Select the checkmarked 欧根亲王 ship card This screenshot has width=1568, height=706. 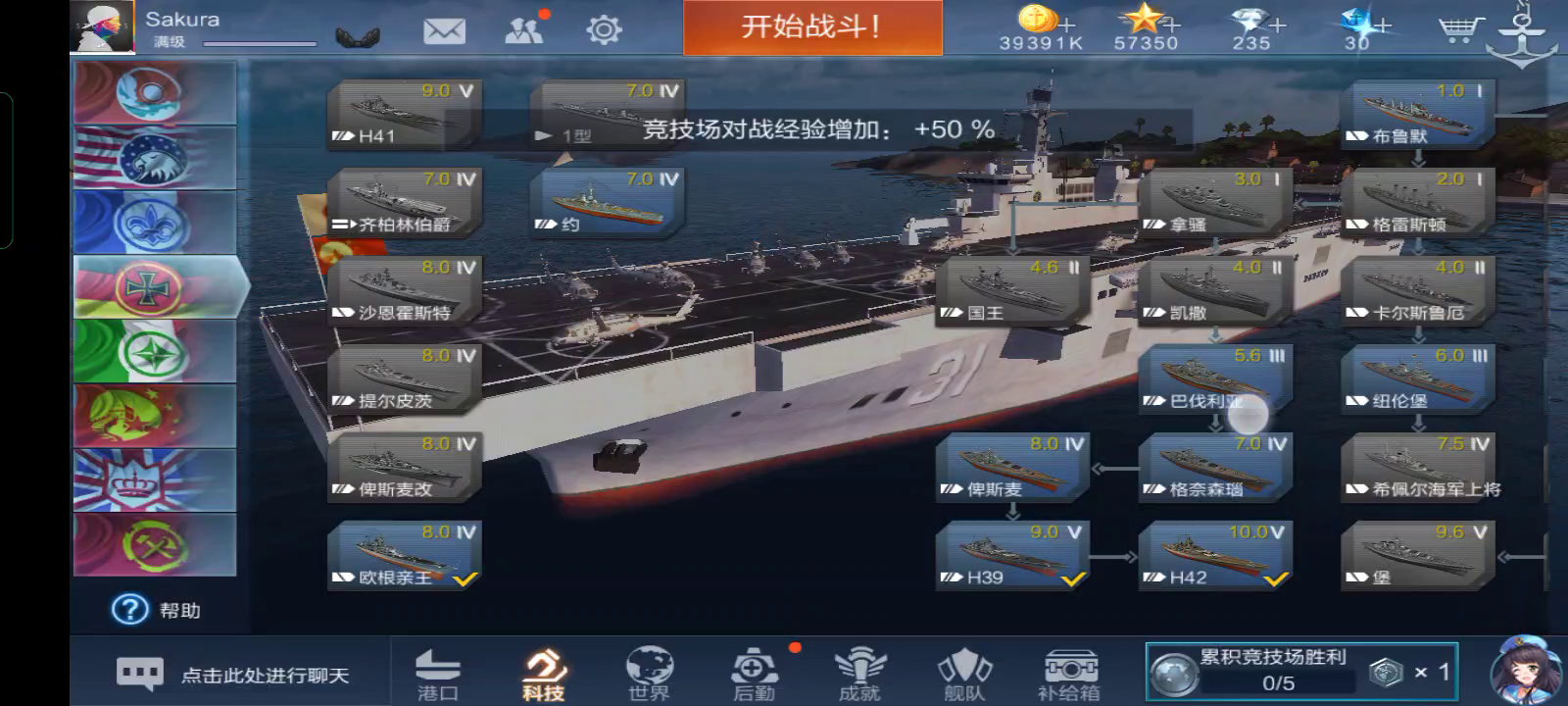coord(404,556)
